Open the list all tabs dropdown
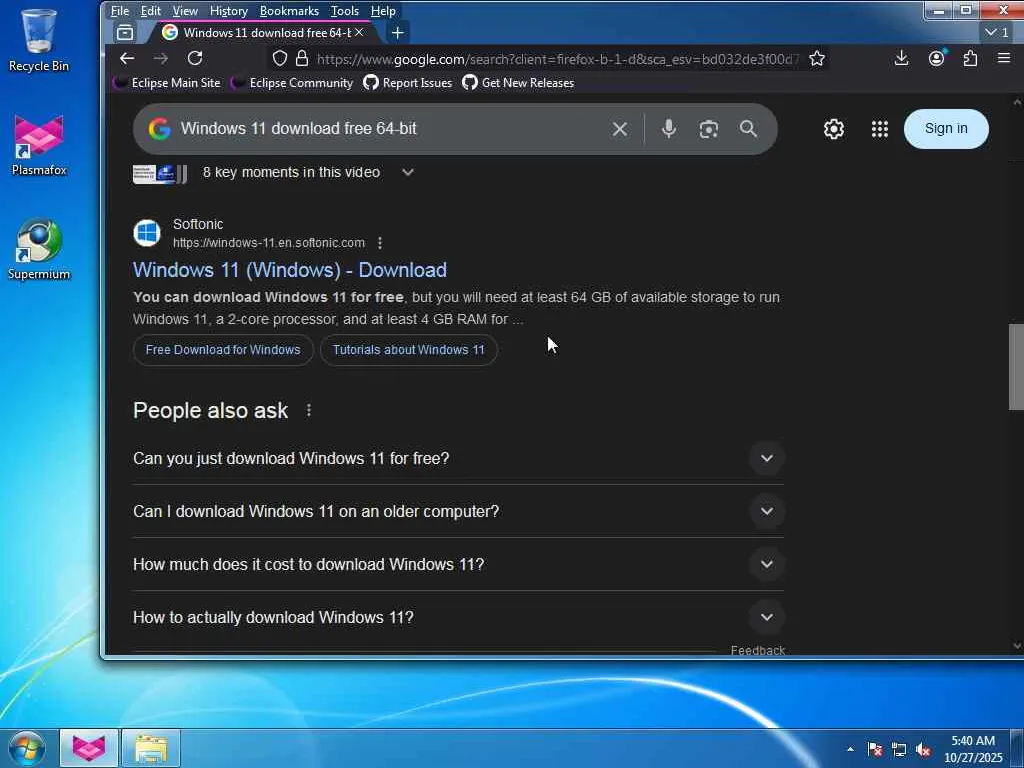Screen dimensions: 1024x768 pos(997,32)
